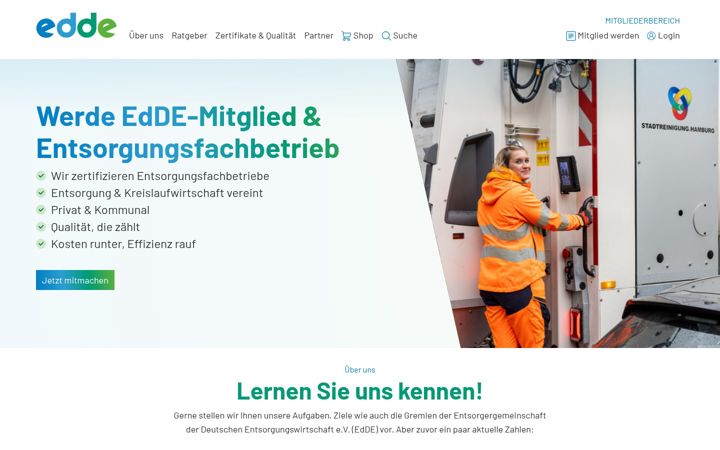Open Zertifikate & Qualität menu
Image resolution: width=720 pixels, height=450 pixels.
[255, 36]
